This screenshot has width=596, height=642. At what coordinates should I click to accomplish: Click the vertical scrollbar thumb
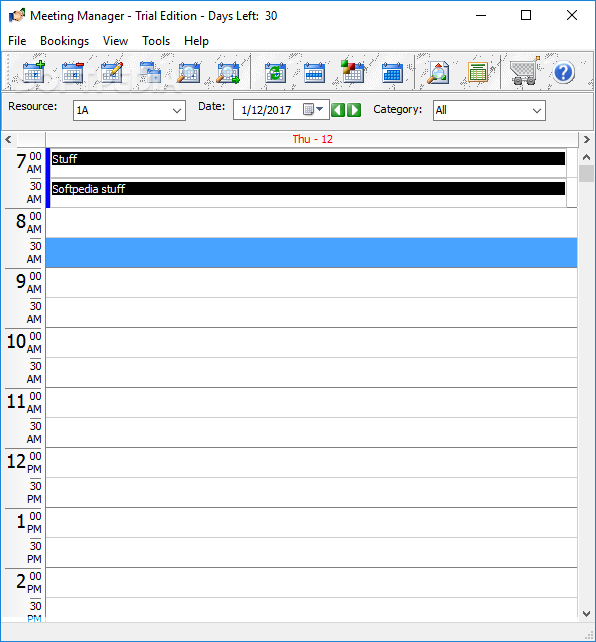tap(586, 173)
